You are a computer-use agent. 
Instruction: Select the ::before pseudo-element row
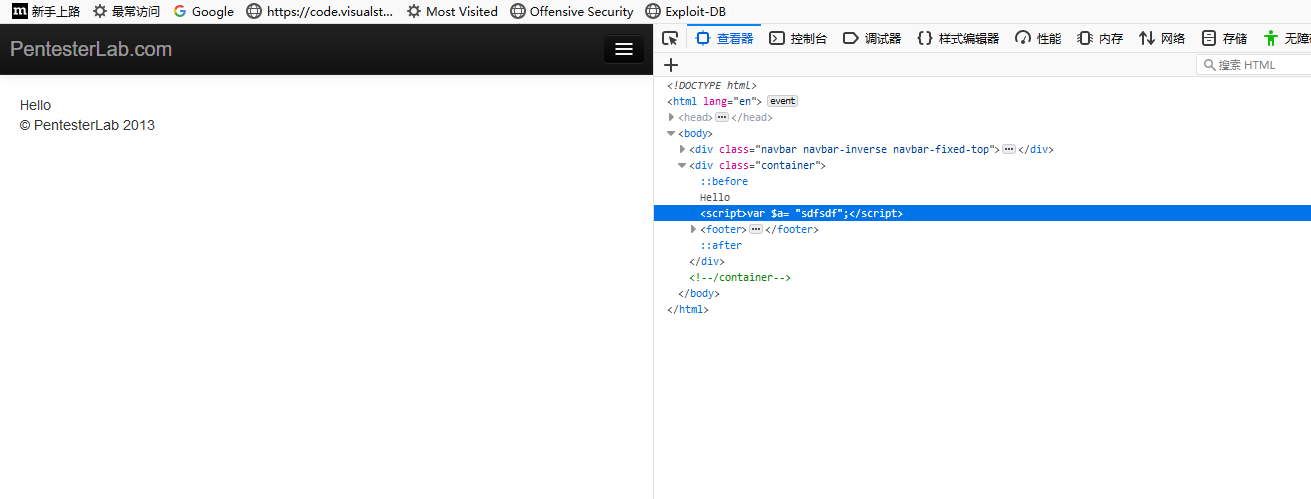point(724,181)
